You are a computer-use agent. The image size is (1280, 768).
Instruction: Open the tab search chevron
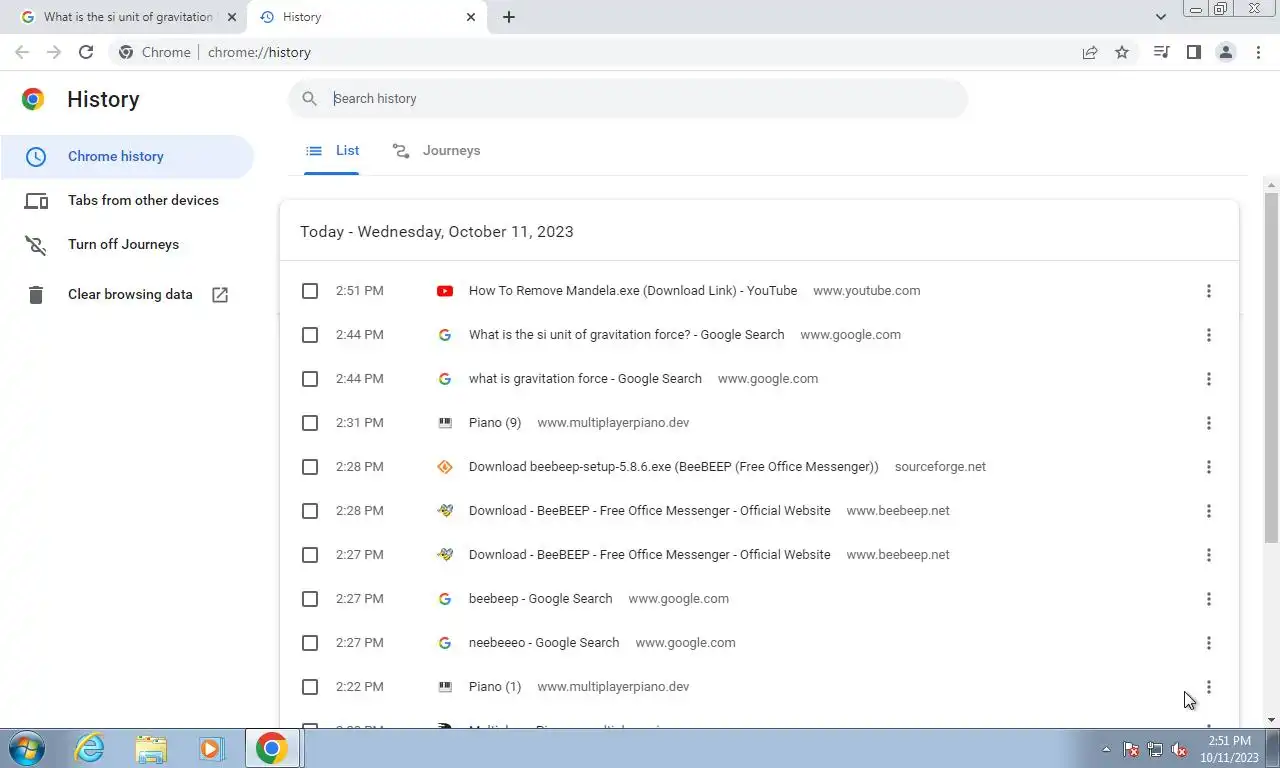coord(1161,17)
